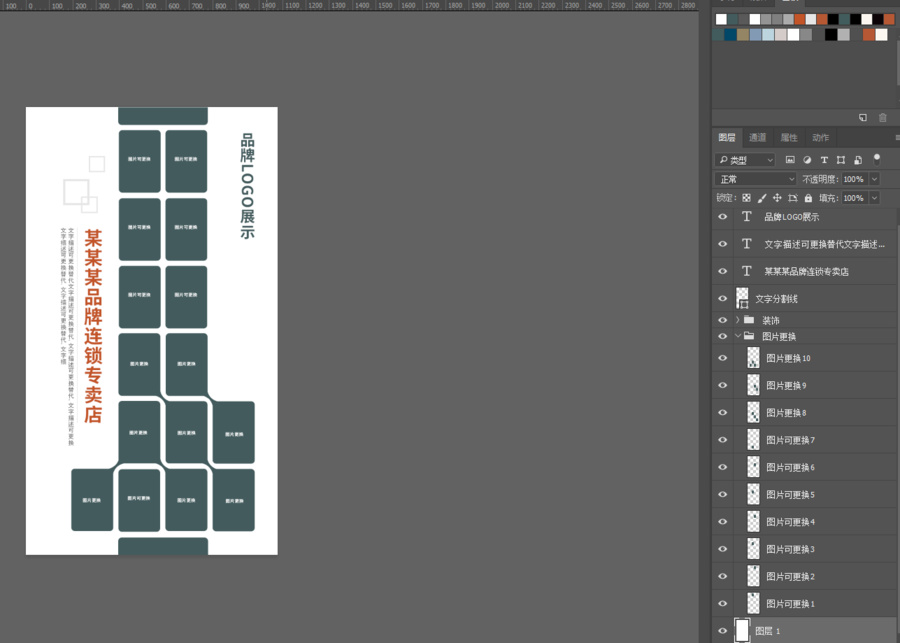Select thumbnail of 图片可更换 7 layer
The width and height of the screenshot is (900, 643).
point(753,440)
